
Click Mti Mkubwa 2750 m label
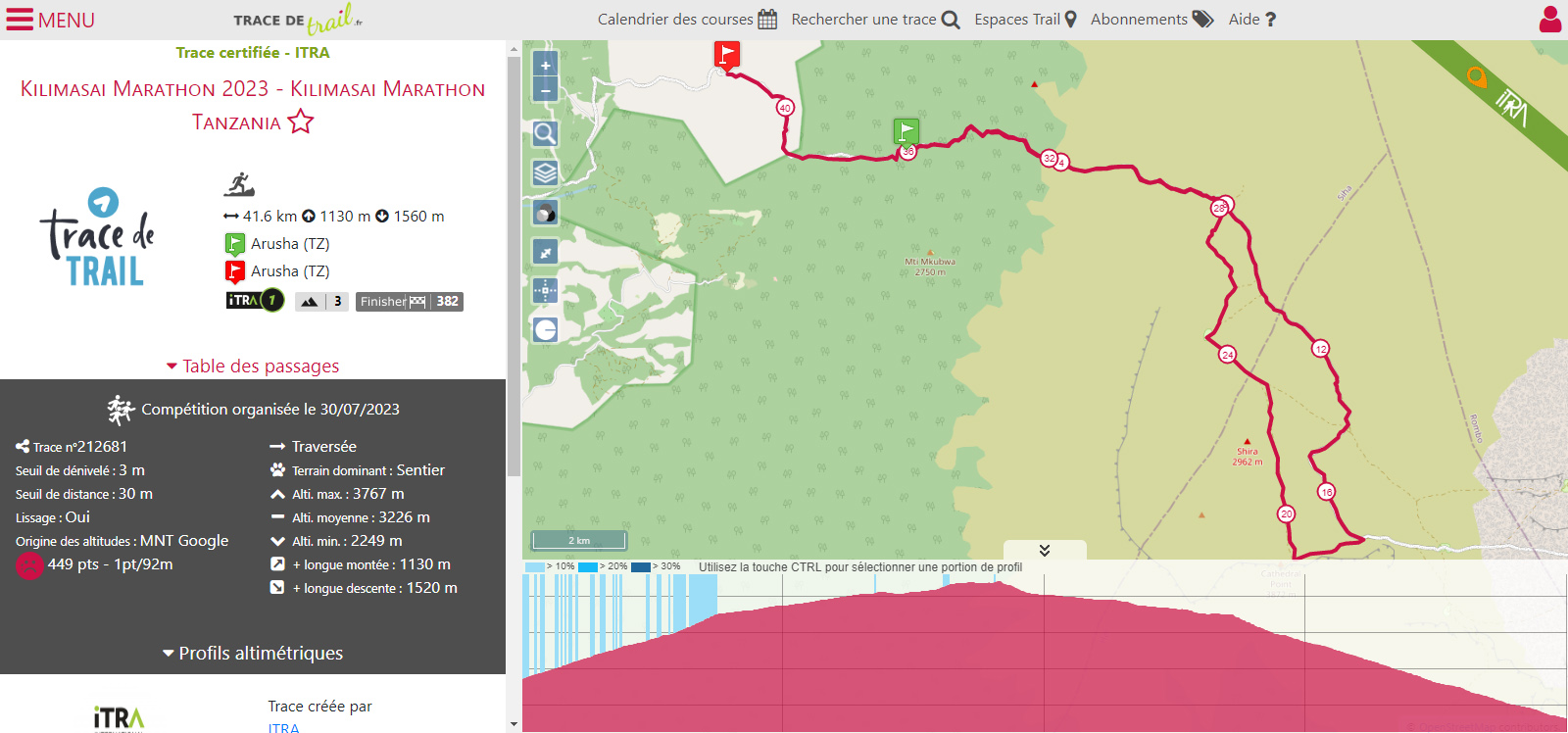(x=930, y=267)
